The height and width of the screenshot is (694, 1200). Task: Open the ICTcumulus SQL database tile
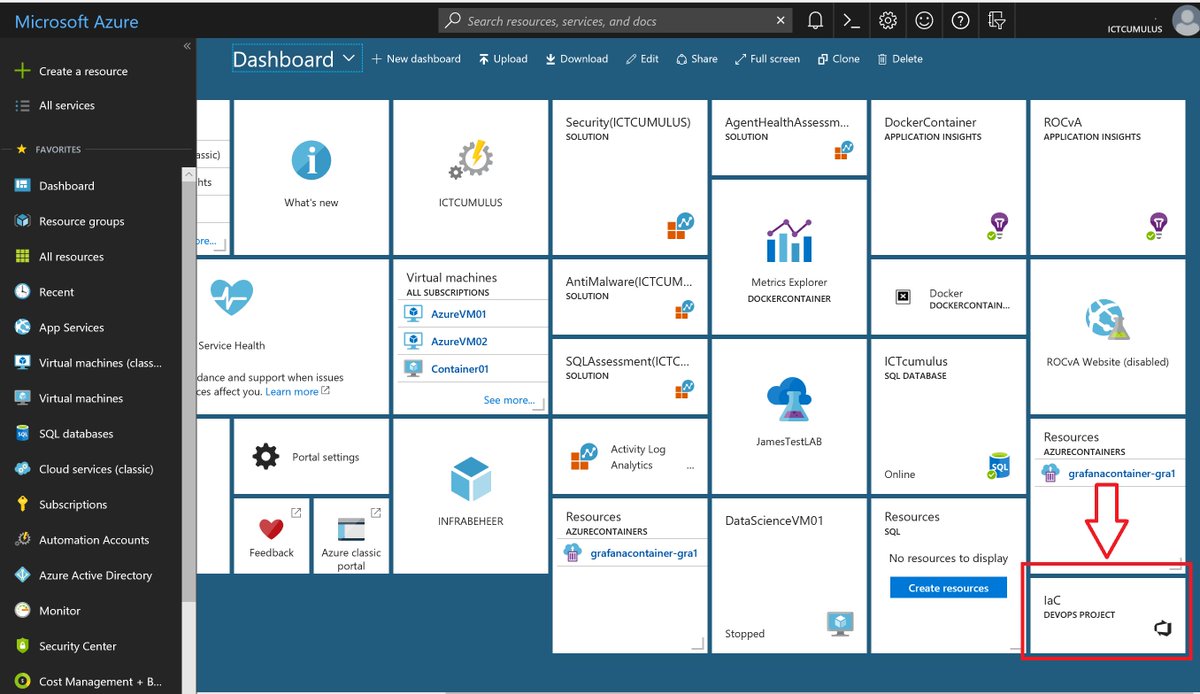tap(948, 416)
